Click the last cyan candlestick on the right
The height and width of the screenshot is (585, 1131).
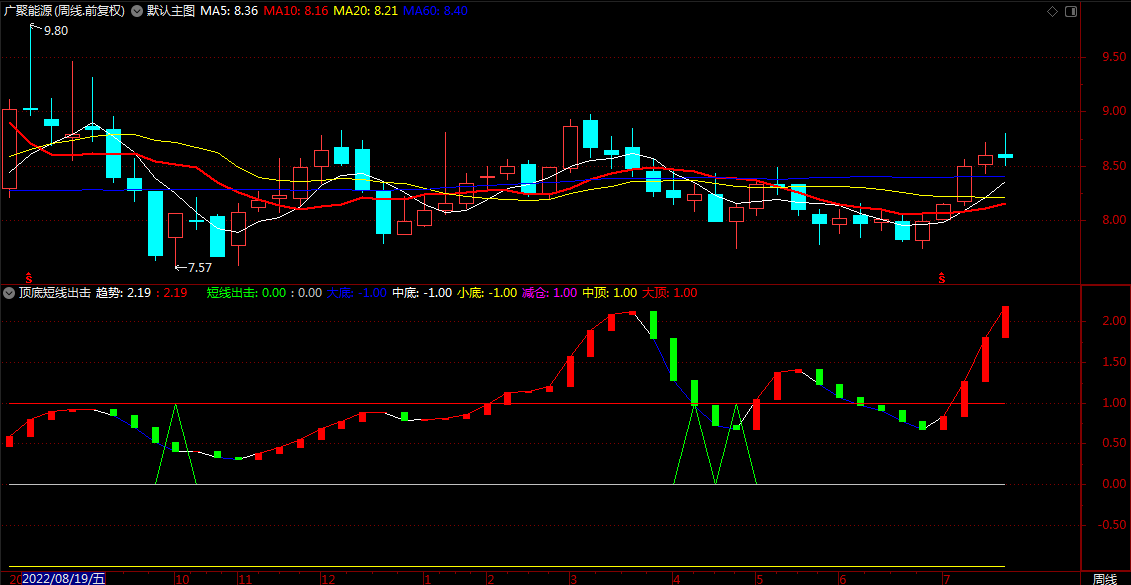coord(1005,149)
